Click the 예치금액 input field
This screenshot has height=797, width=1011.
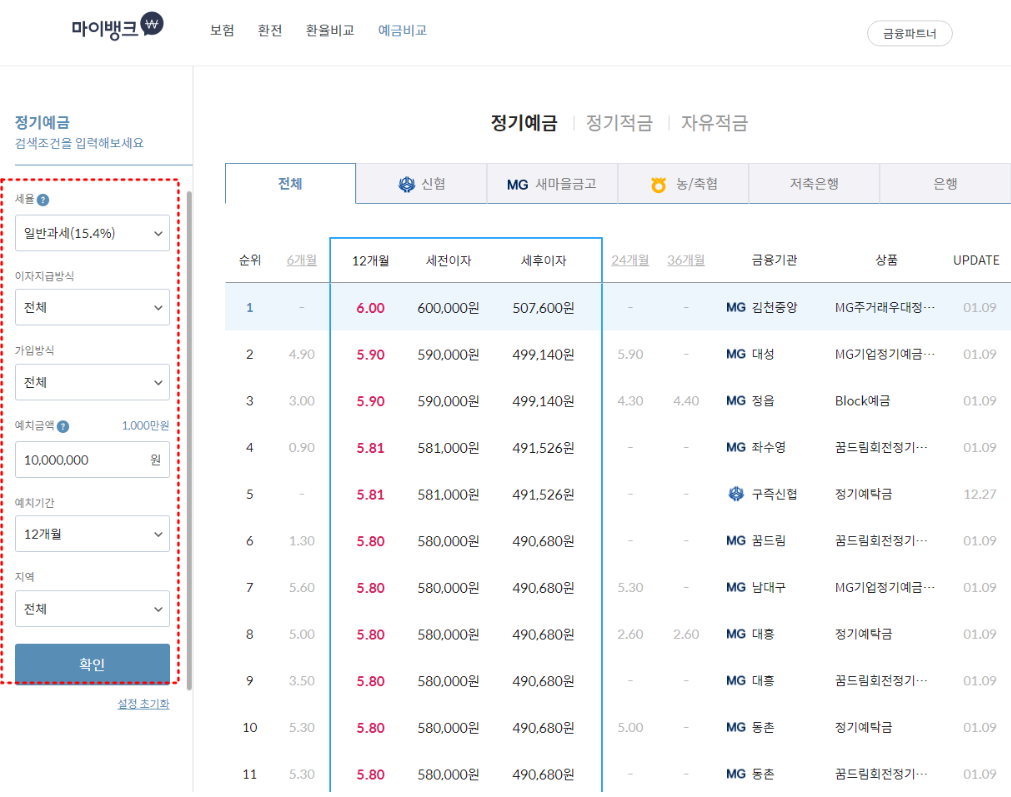[92, 459]
